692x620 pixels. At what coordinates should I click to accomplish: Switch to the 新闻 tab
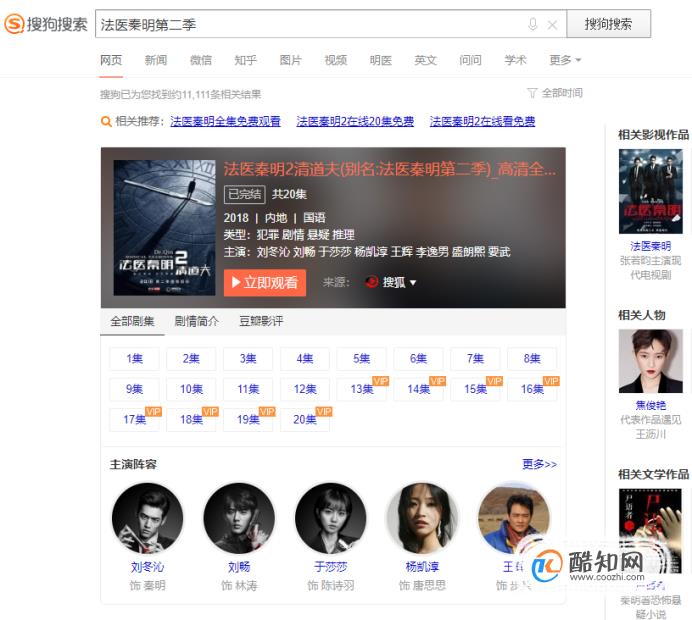coord(156,60)
